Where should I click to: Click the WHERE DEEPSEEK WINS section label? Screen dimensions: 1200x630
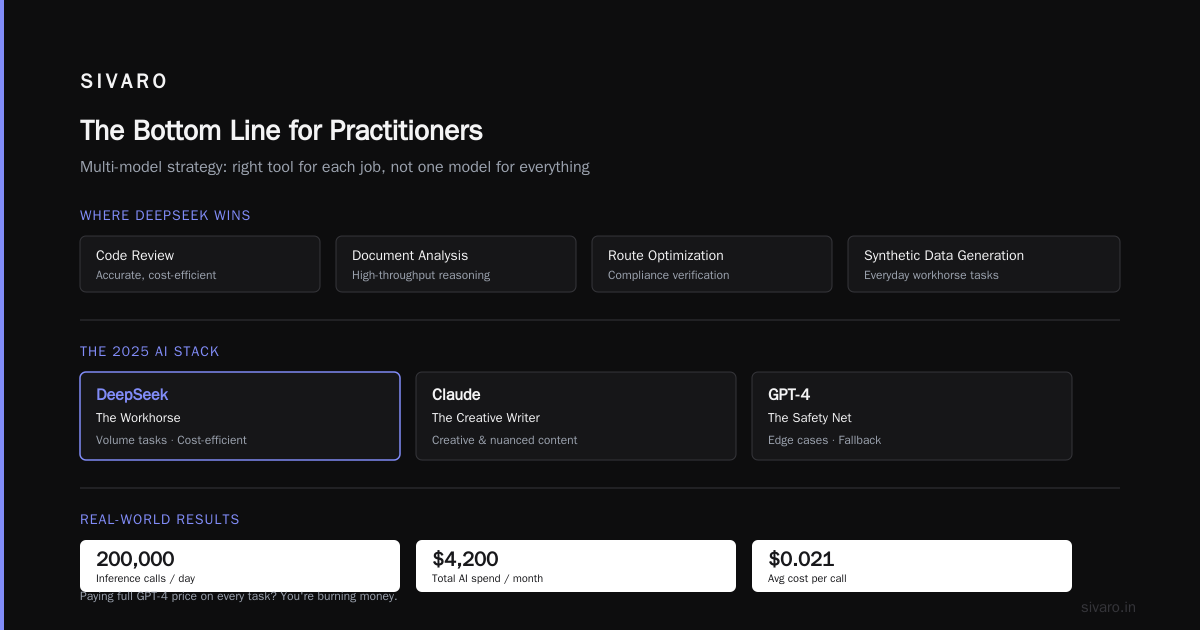click(x=165, y=215)
